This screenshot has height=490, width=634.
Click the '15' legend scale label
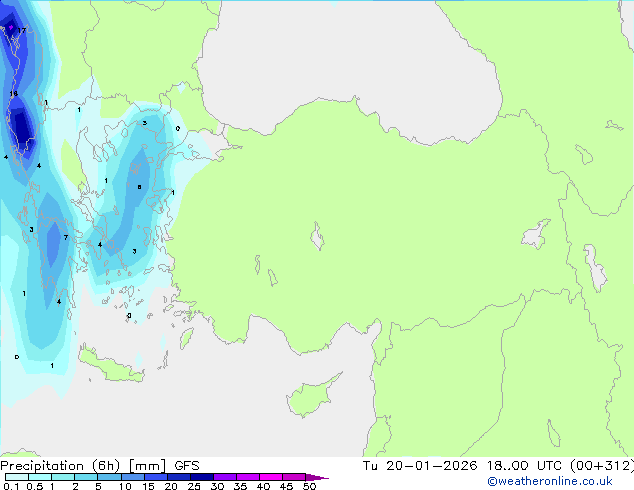(x=148, y=486)
